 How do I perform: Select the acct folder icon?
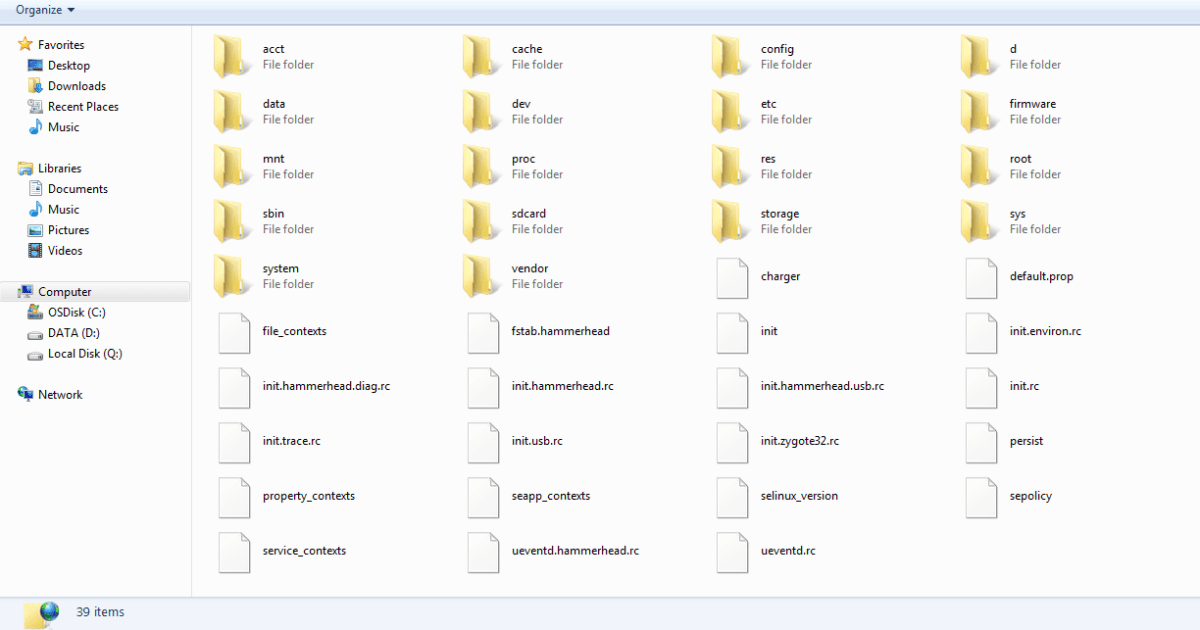tap(233, 57)
